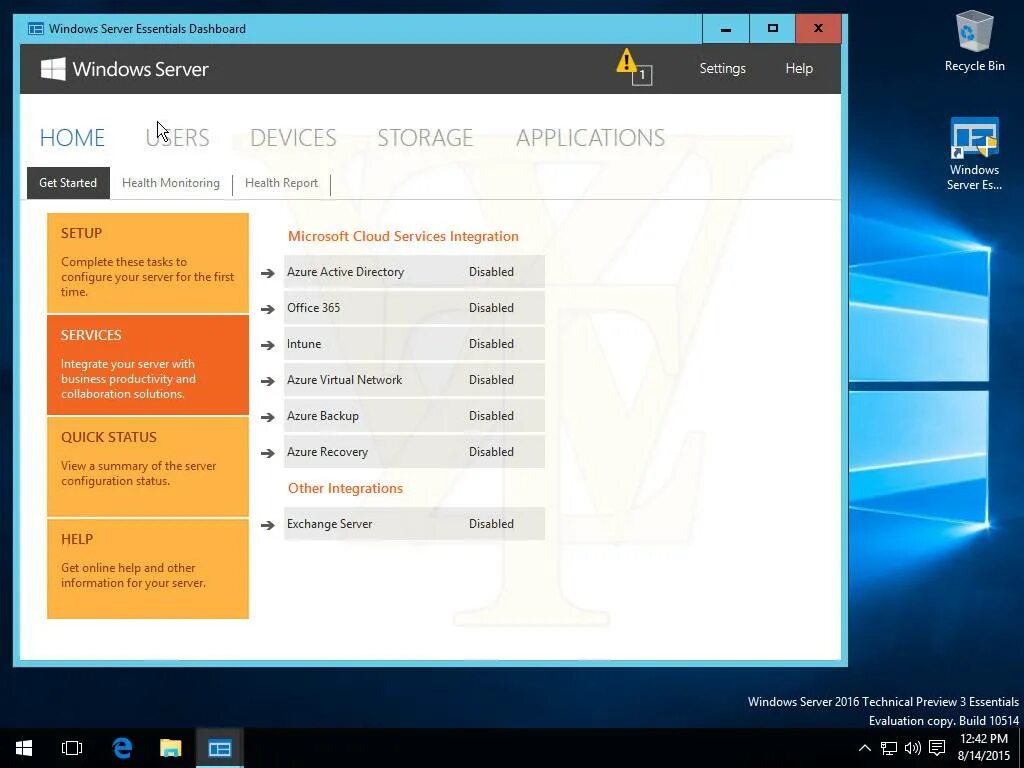1024x768 pixels.
Task: Select the HELP tile
Action: pyautogui.click(x=148, y=569)
